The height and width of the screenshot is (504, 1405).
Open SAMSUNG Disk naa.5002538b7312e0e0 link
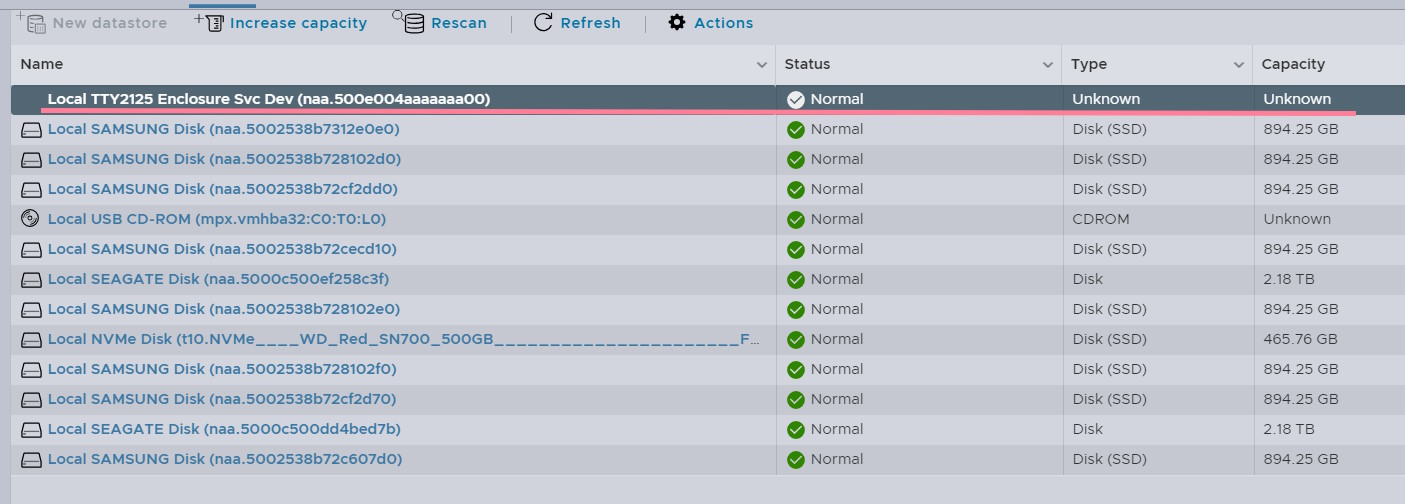[x=224, y=129]
